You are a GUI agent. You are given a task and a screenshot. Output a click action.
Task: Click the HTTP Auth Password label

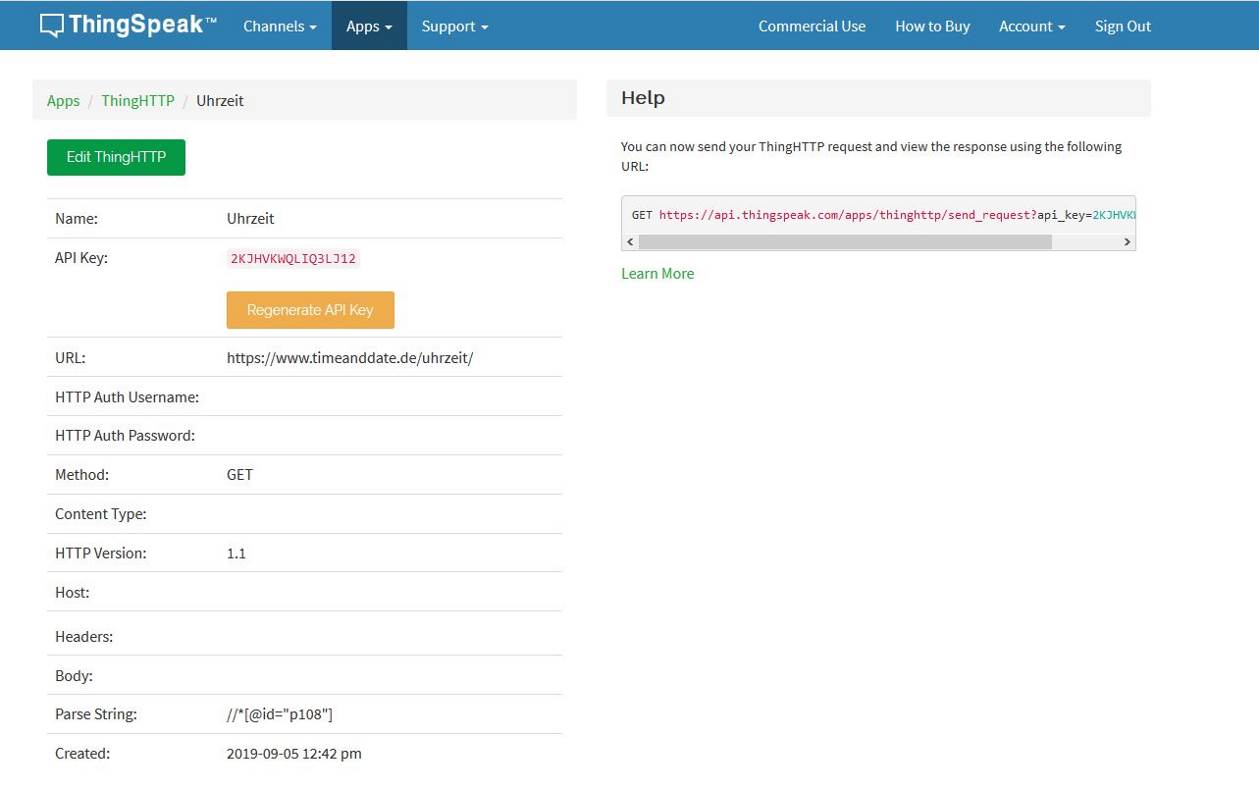coord(125,435)
